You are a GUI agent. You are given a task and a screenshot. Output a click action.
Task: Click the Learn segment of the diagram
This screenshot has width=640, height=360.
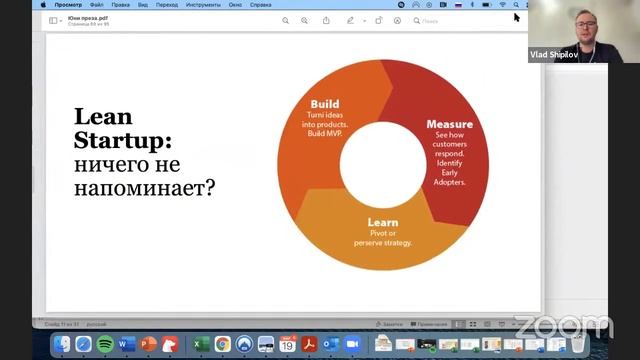[382, 232]
